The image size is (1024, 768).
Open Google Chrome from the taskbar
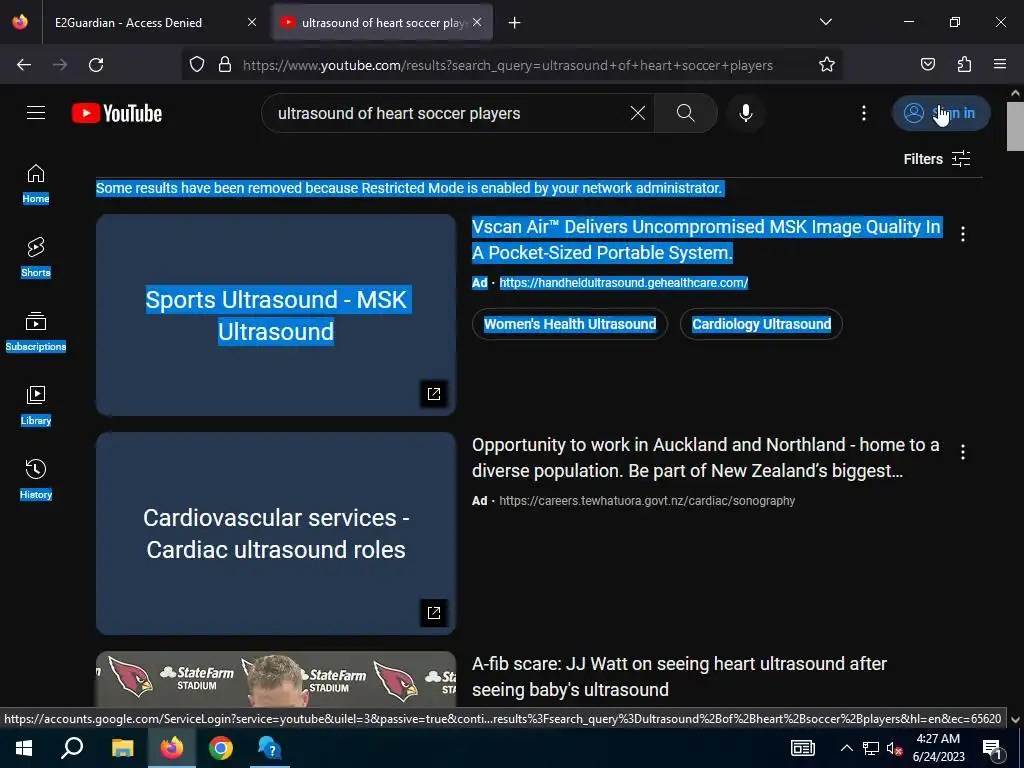(221, 748)
